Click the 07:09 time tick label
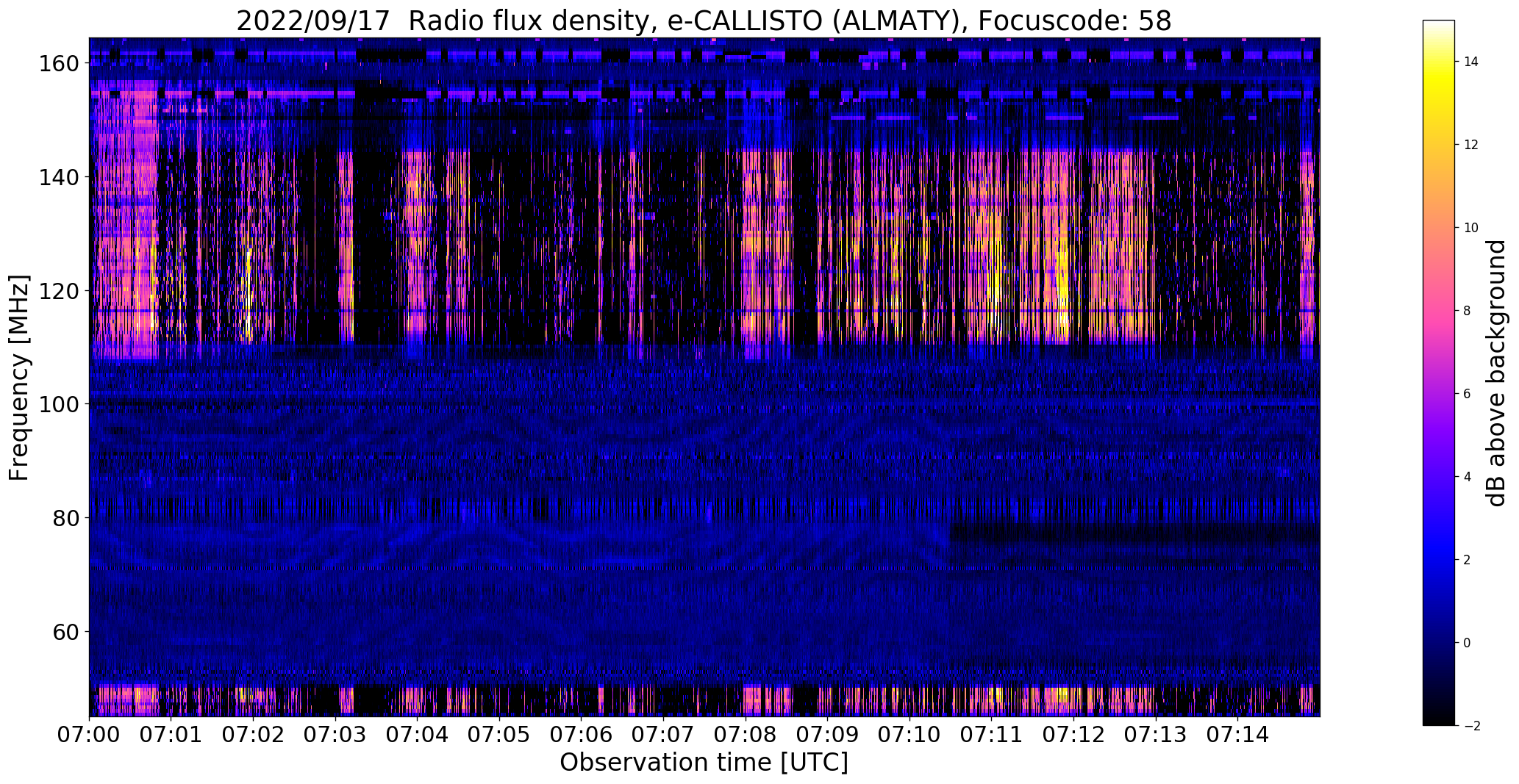 [x=827, y=734]
